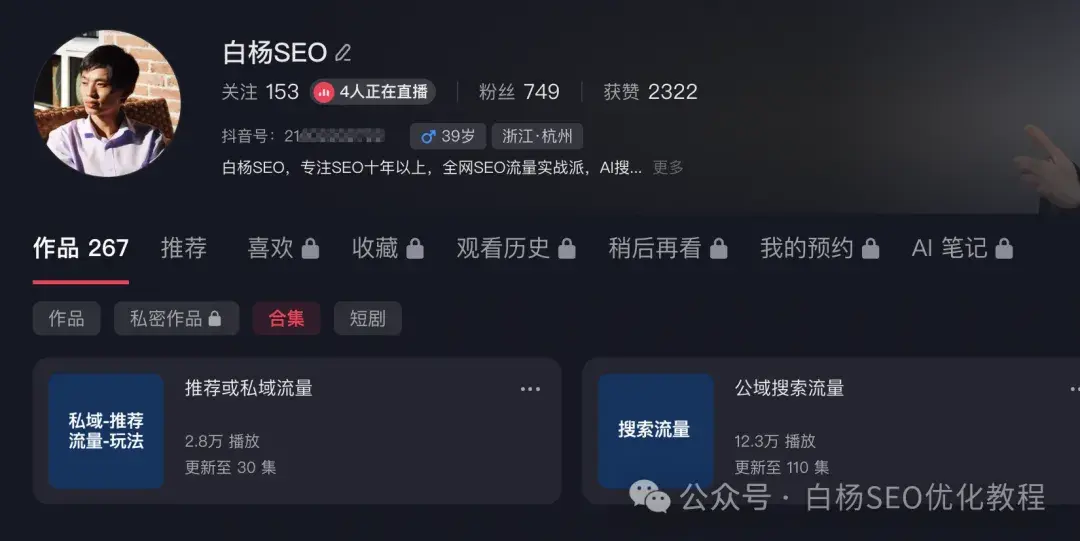
Task: Click the lock icon next to 我的预约
Action: (870, 249)
